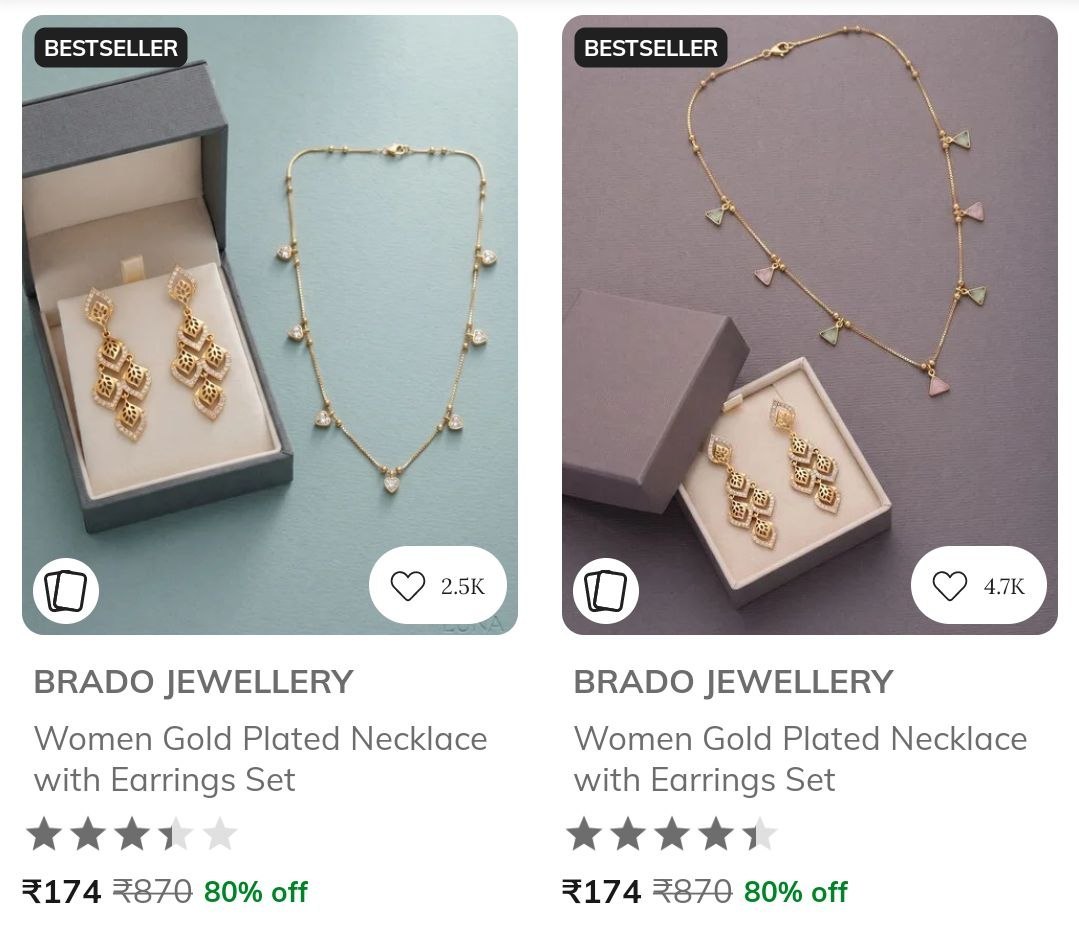This screenshot has width=1079, height=935.
Task: Open similar products icon on right item
Action: click(606, 590)
